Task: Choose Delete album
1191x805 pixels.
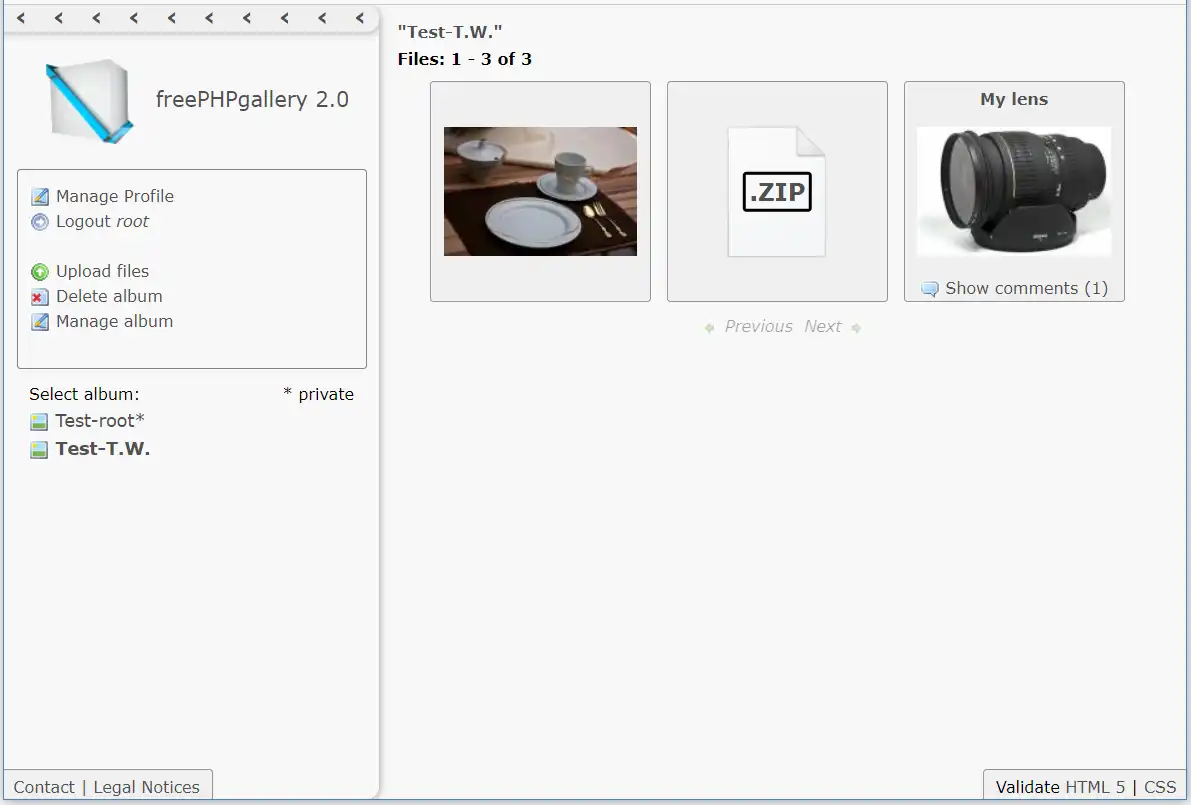Action: click(109, 296)
